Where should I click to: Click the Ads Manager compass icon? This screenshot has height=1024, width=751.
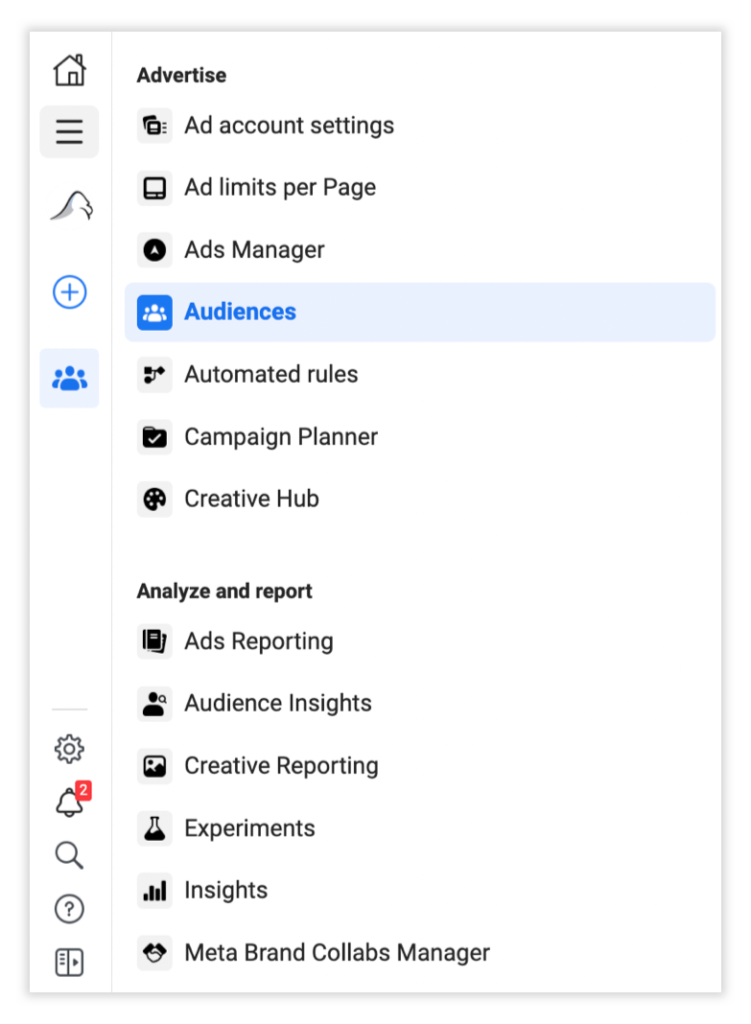155,250
